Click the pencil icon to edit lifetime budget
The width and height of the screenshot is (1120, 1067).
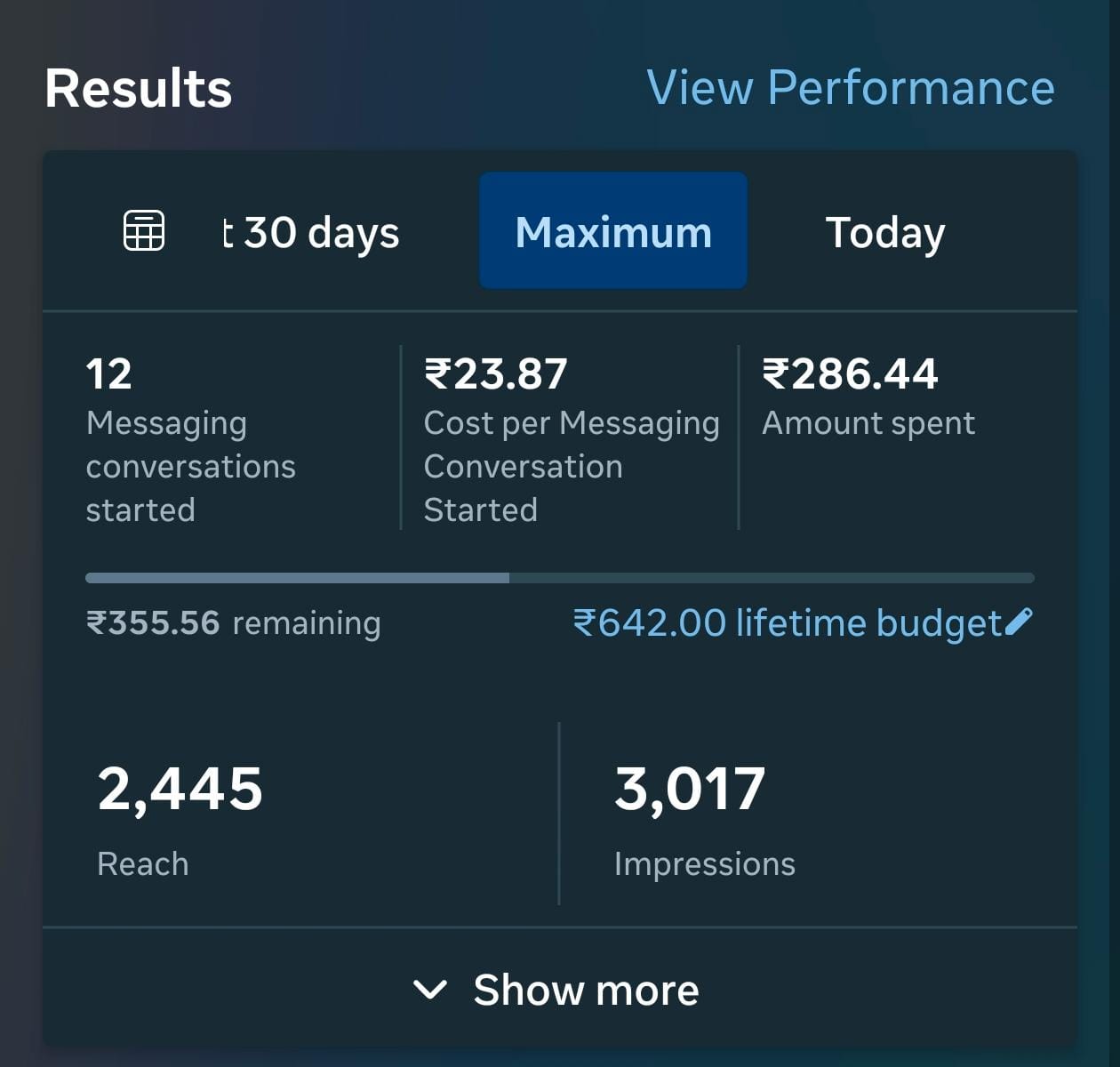[x=1019, y=621]
